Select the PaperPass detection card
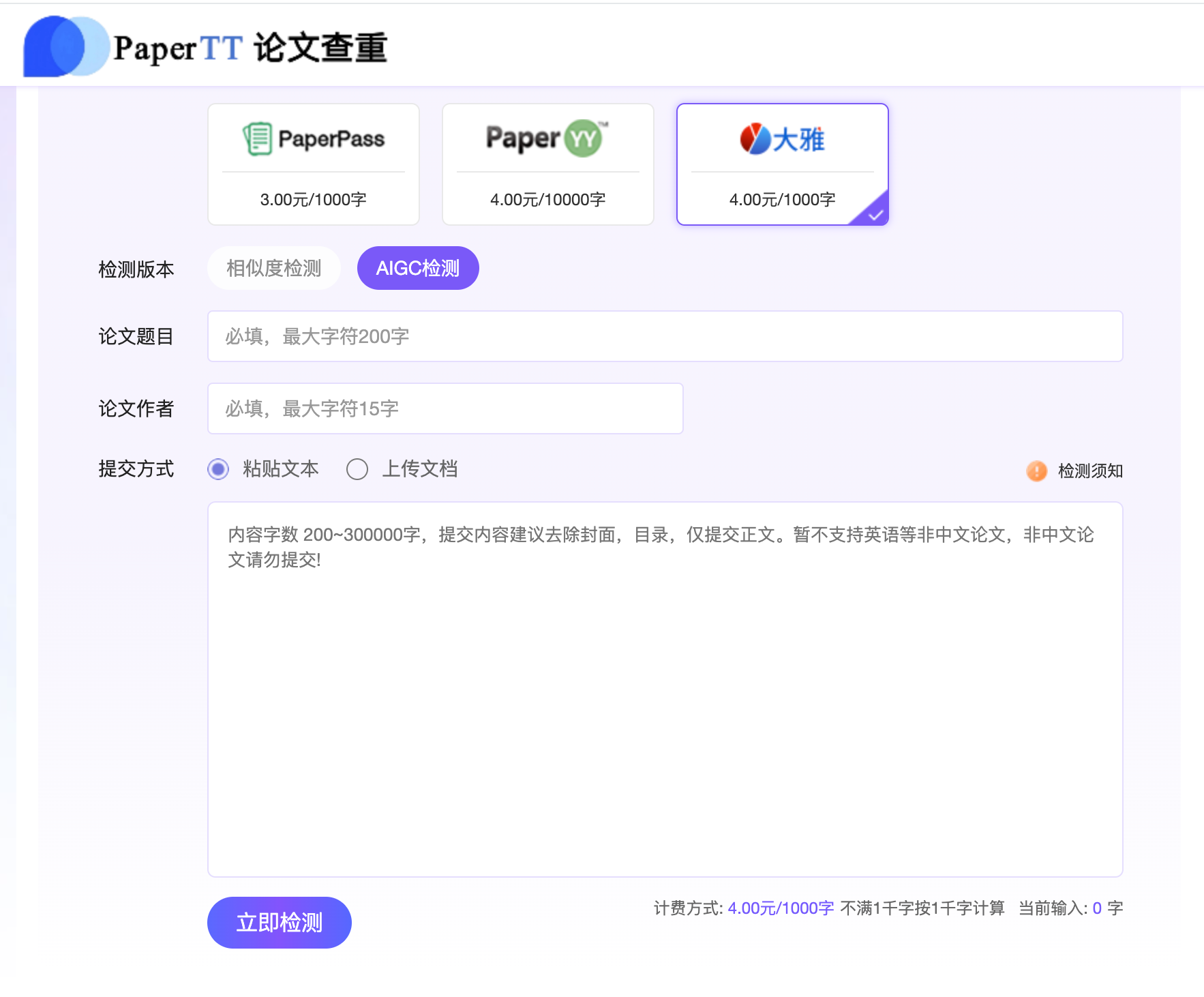 tap(314, 164)
